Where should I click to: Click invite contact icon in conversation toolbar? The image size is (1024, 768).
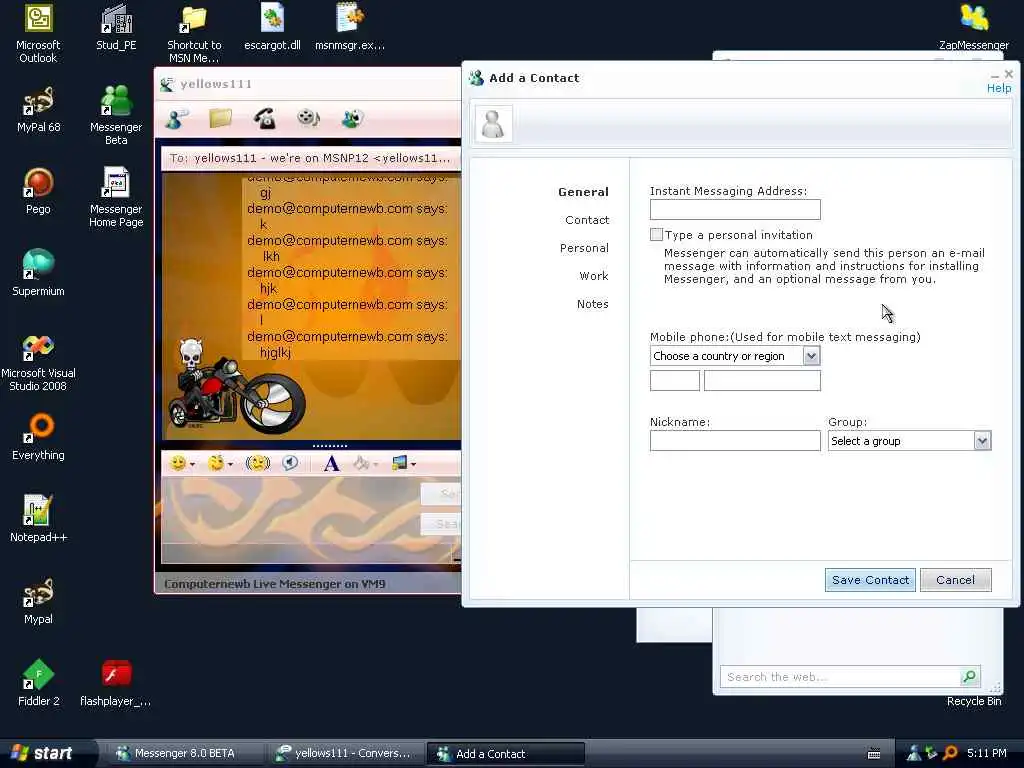click(176, 119)
